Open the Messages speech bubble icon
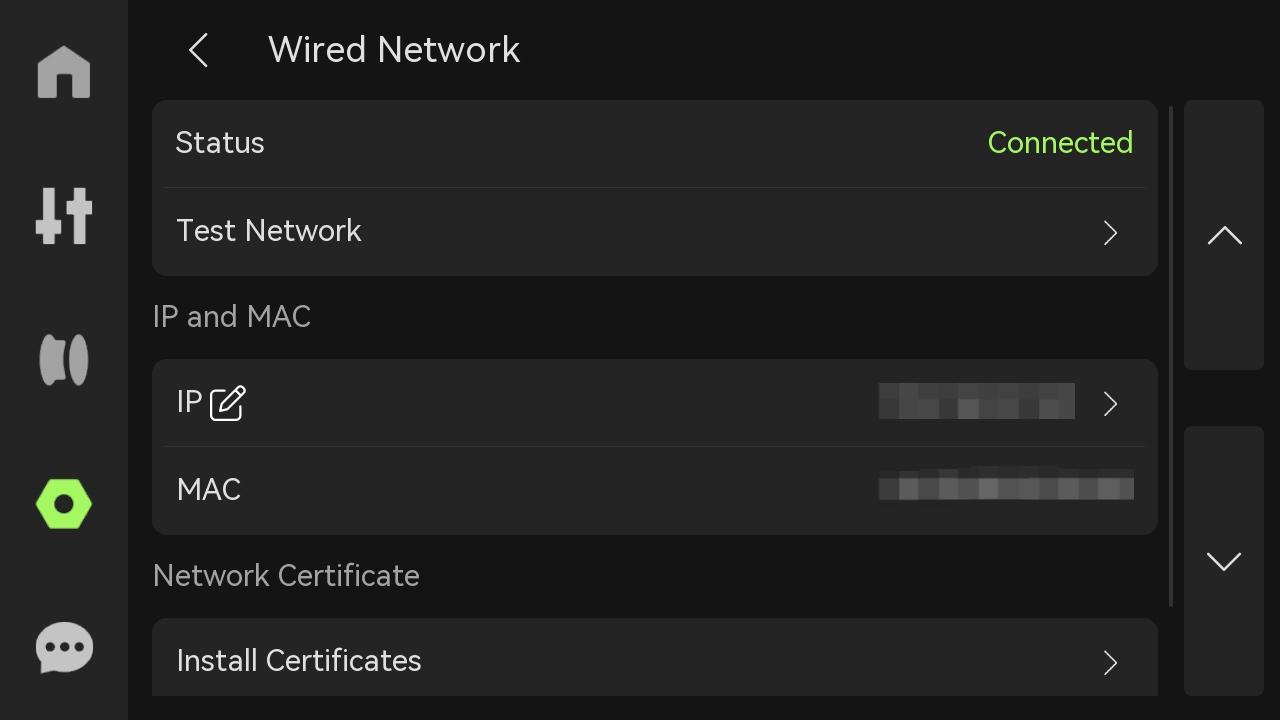The image size is (1280, 720). (64, 648)
